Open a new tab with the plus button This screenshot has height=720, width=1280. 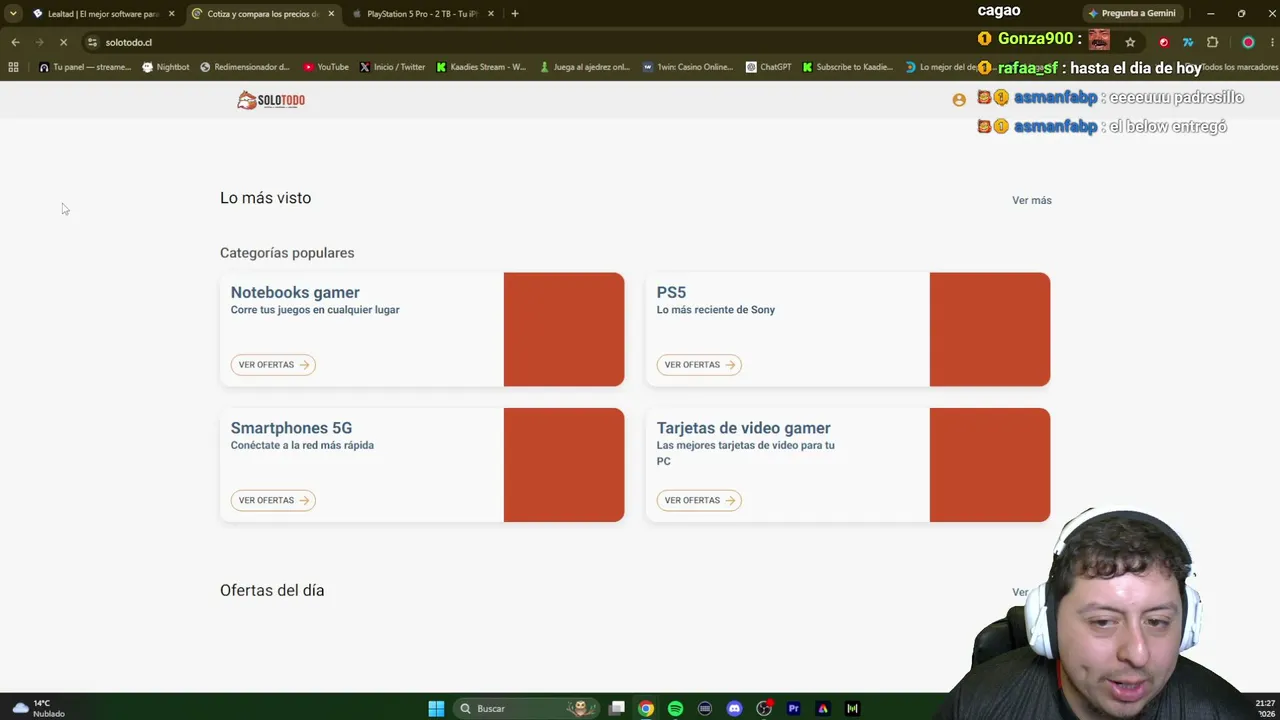(515, 14)
